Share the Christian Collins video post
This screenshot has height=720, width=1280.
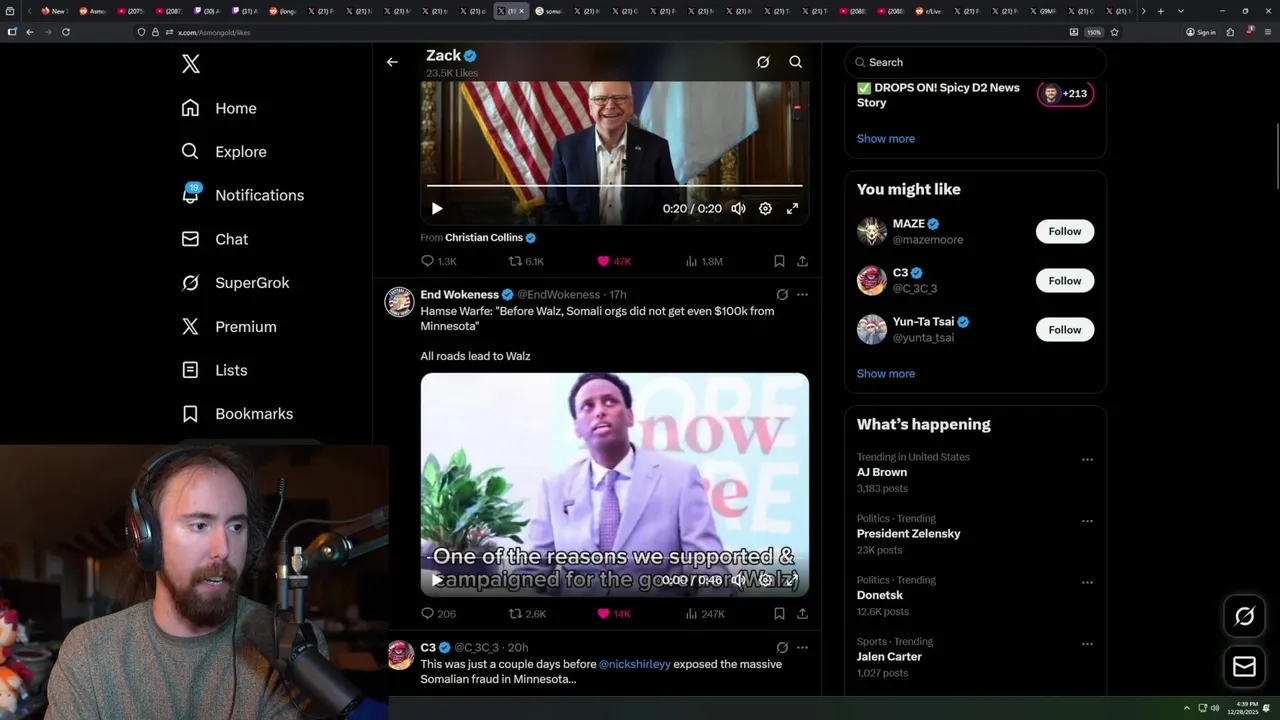(x=802, y=261)
